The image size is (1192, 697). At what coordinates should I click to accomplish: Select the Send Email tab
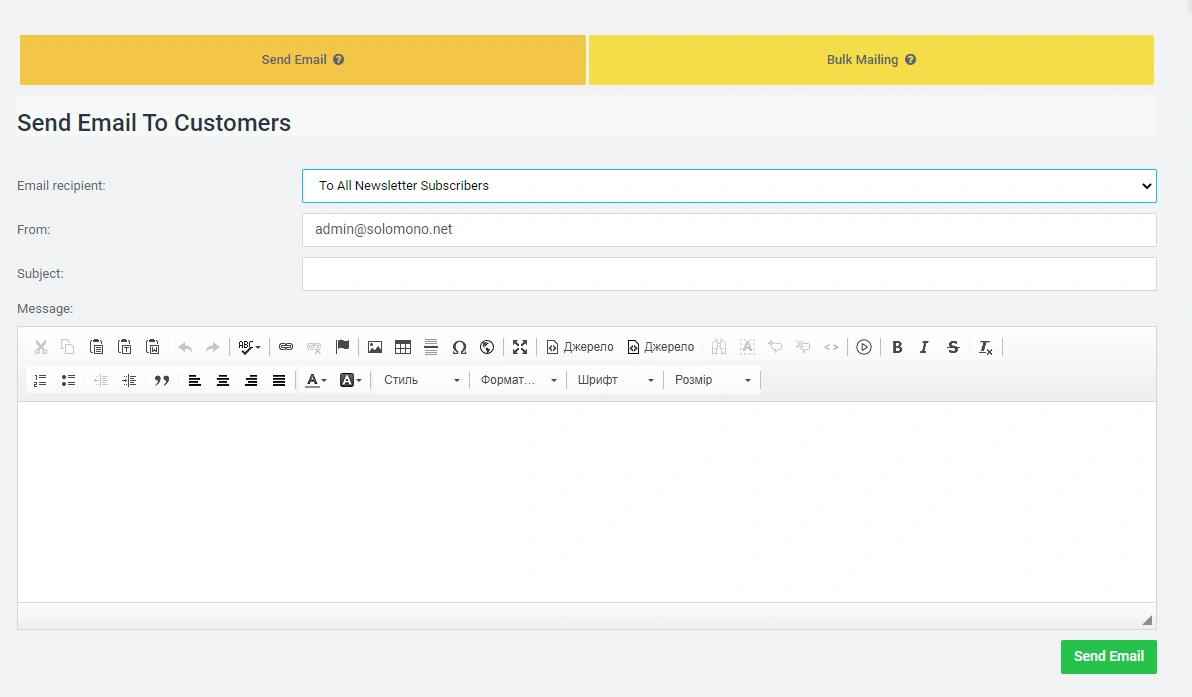[302, 60]
